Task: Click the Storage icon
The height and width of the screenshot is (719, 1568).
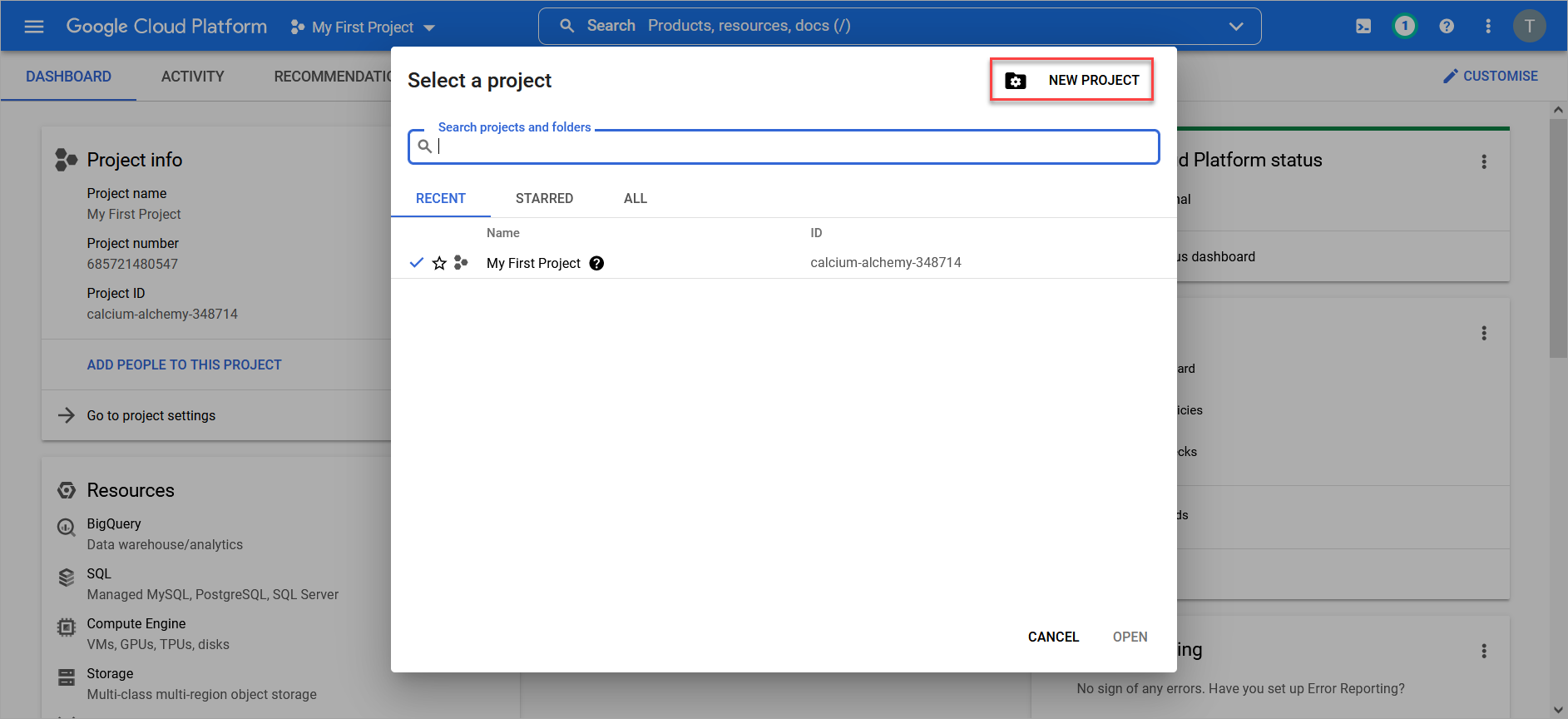Action: pyautogui.click(x=67, y=677)
